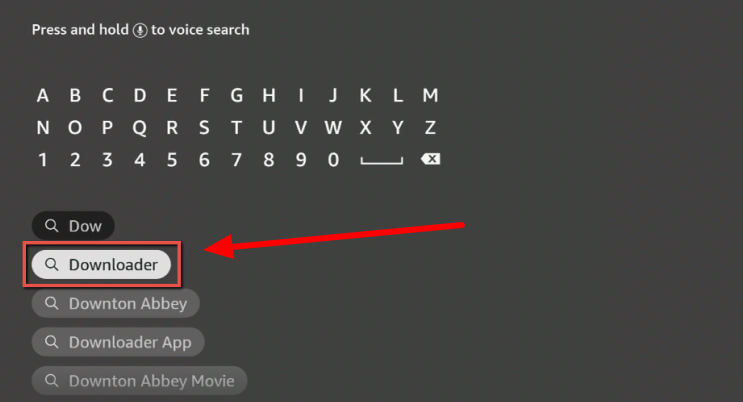The width and height of the screenshot is (743, 402).
Task: Click the letter E key
Action: coord(172,95)
